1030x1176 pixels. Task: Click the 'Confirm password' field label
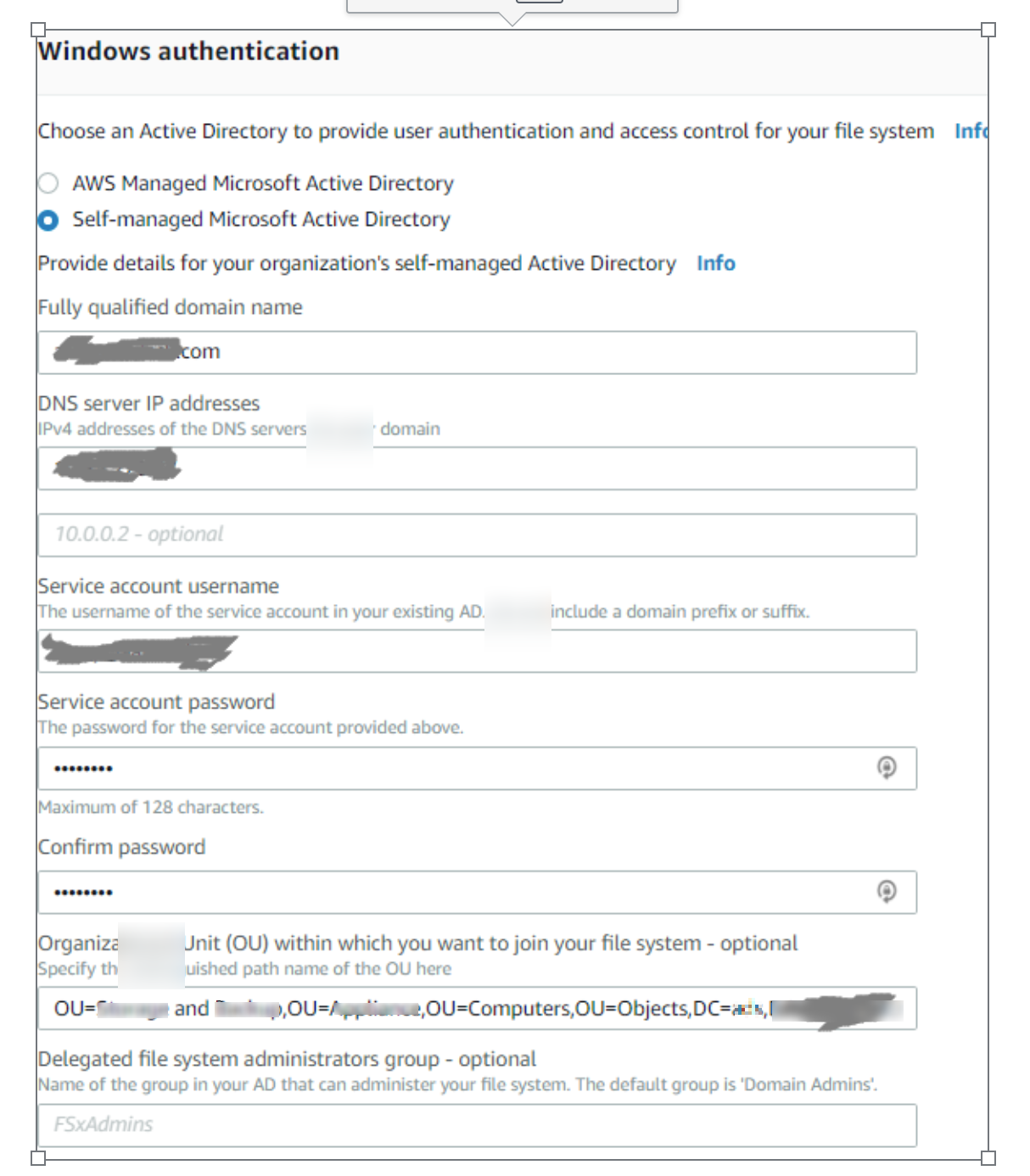pyautogui.click(x=121, y=848)
